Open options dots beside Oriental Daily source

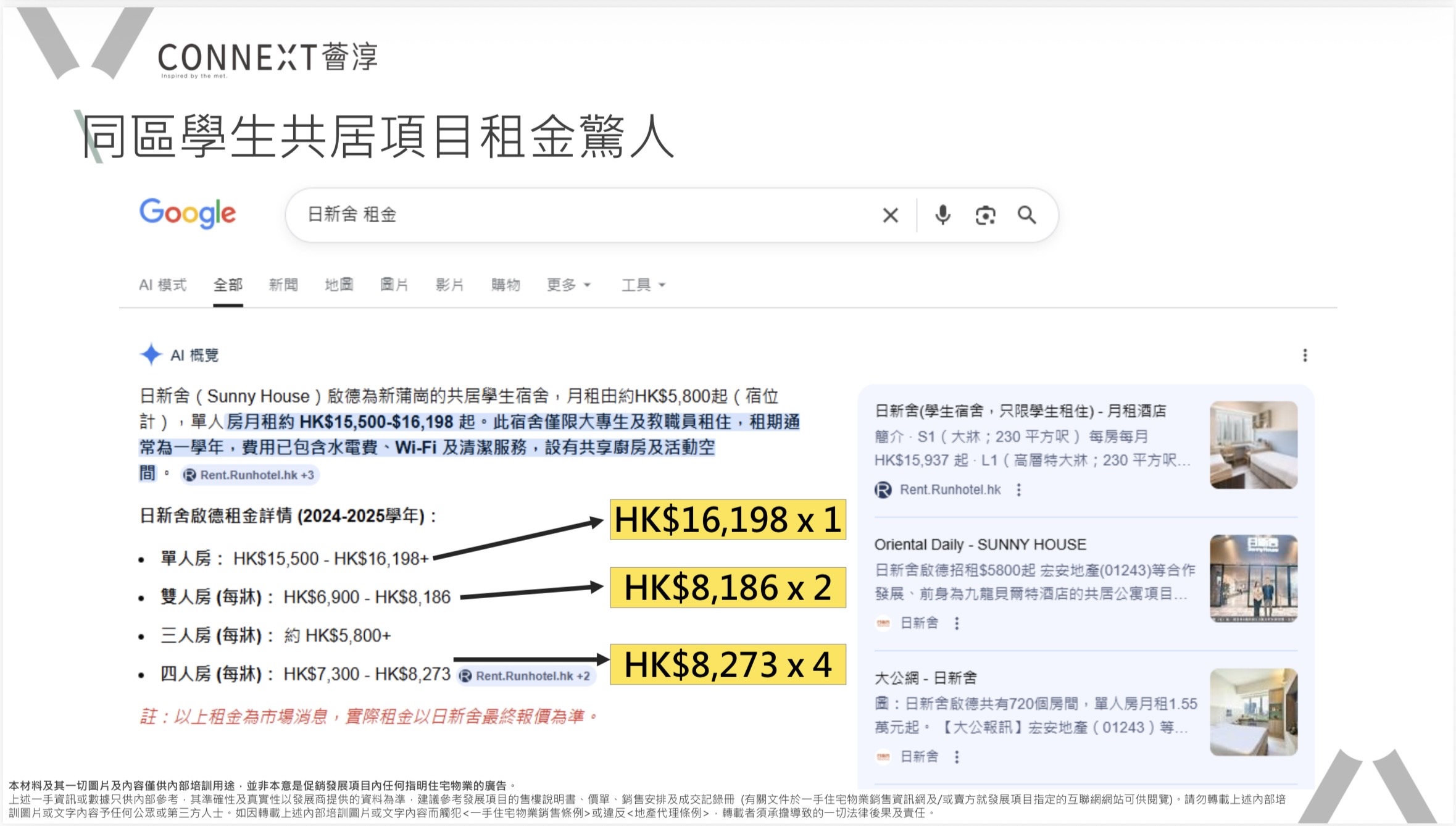(957, 624)
